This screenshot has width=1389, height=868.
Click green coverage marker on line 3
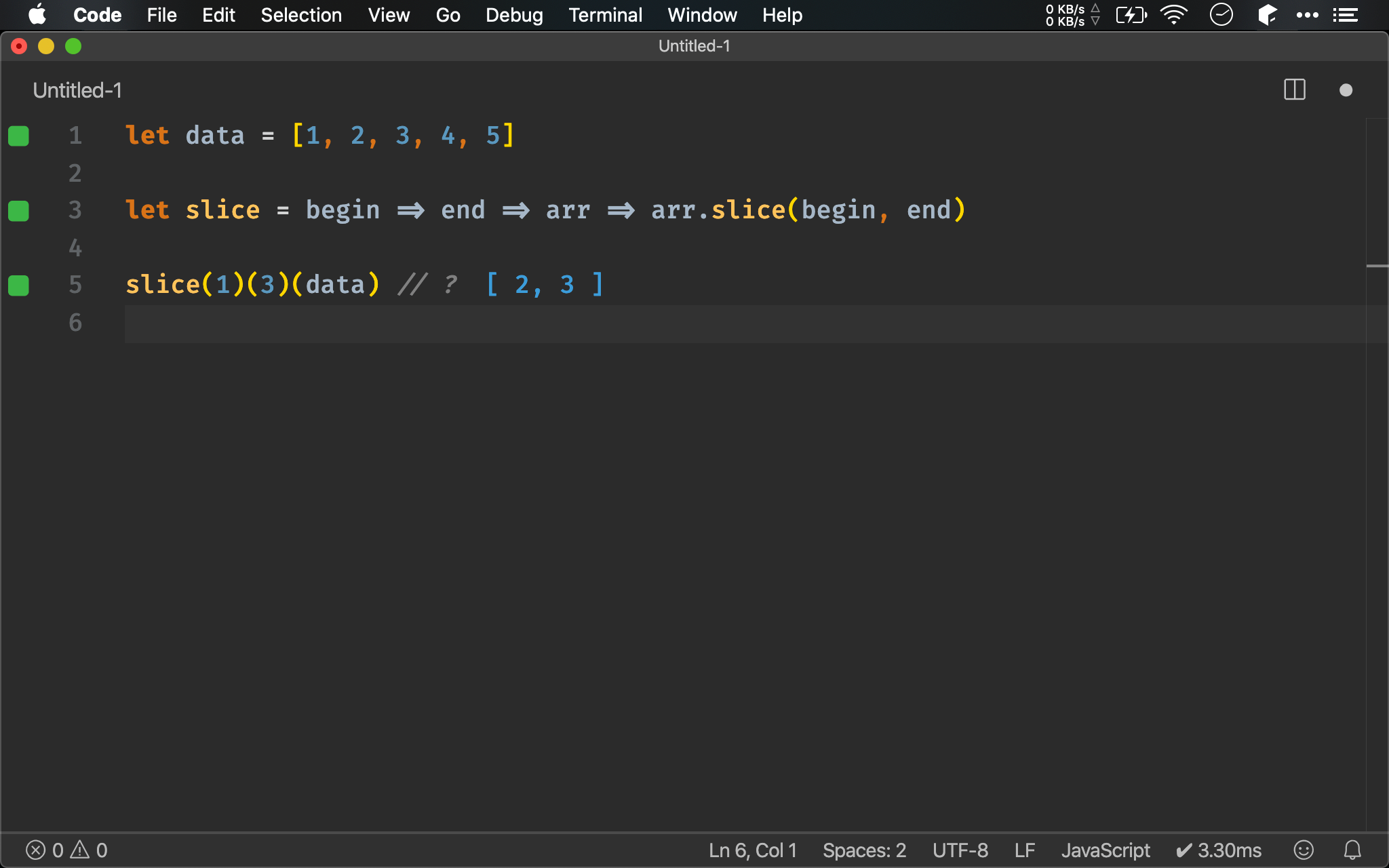tap(18, 211)
